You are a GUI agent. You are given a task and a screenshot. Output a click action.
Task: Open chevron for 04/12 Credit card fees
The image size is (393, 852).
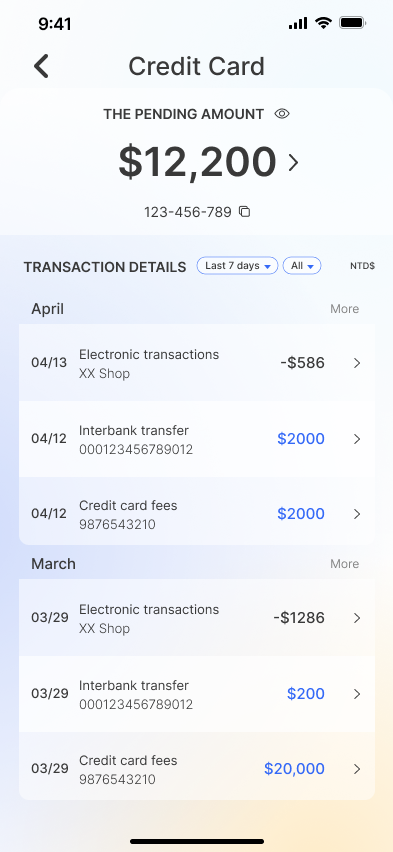point(357,514)
